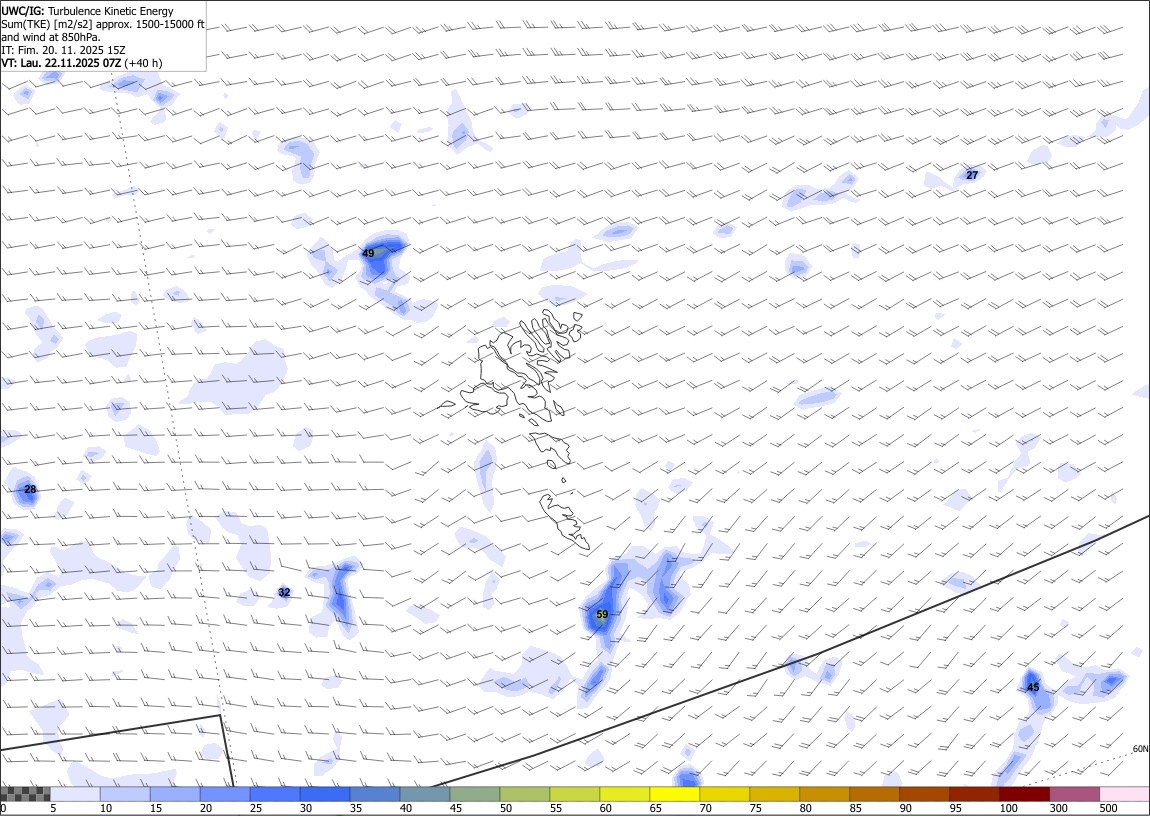The width and height of the screenshot is (1150, 816).
Task: Click the legend tick label 500
Action: click(1108, 809)
